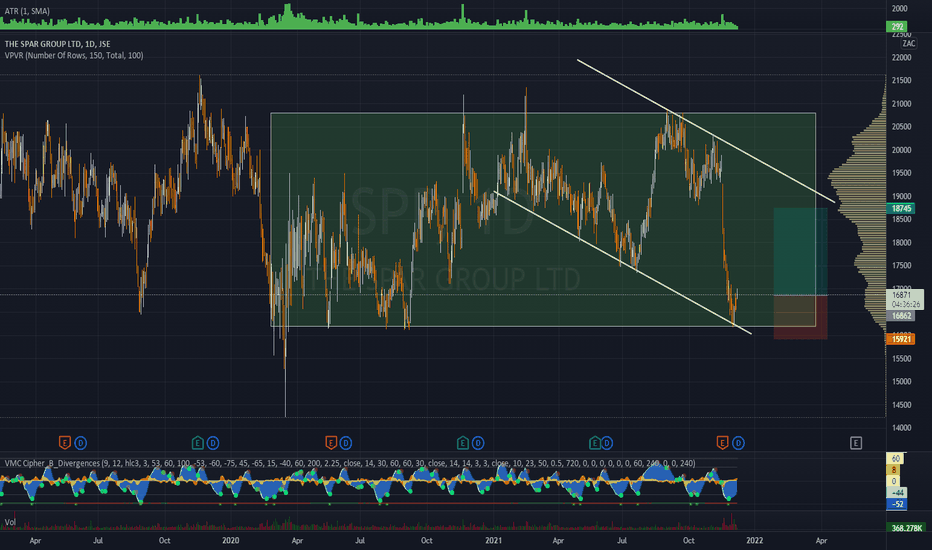Click the 2022 label on time axis

click(x=754, y=540)
